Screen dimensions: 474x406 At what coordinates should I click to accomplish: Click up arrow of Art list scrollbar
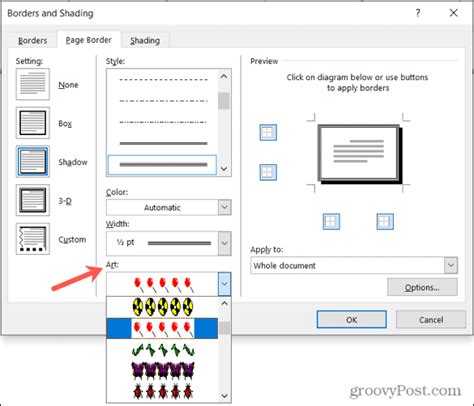224,304
